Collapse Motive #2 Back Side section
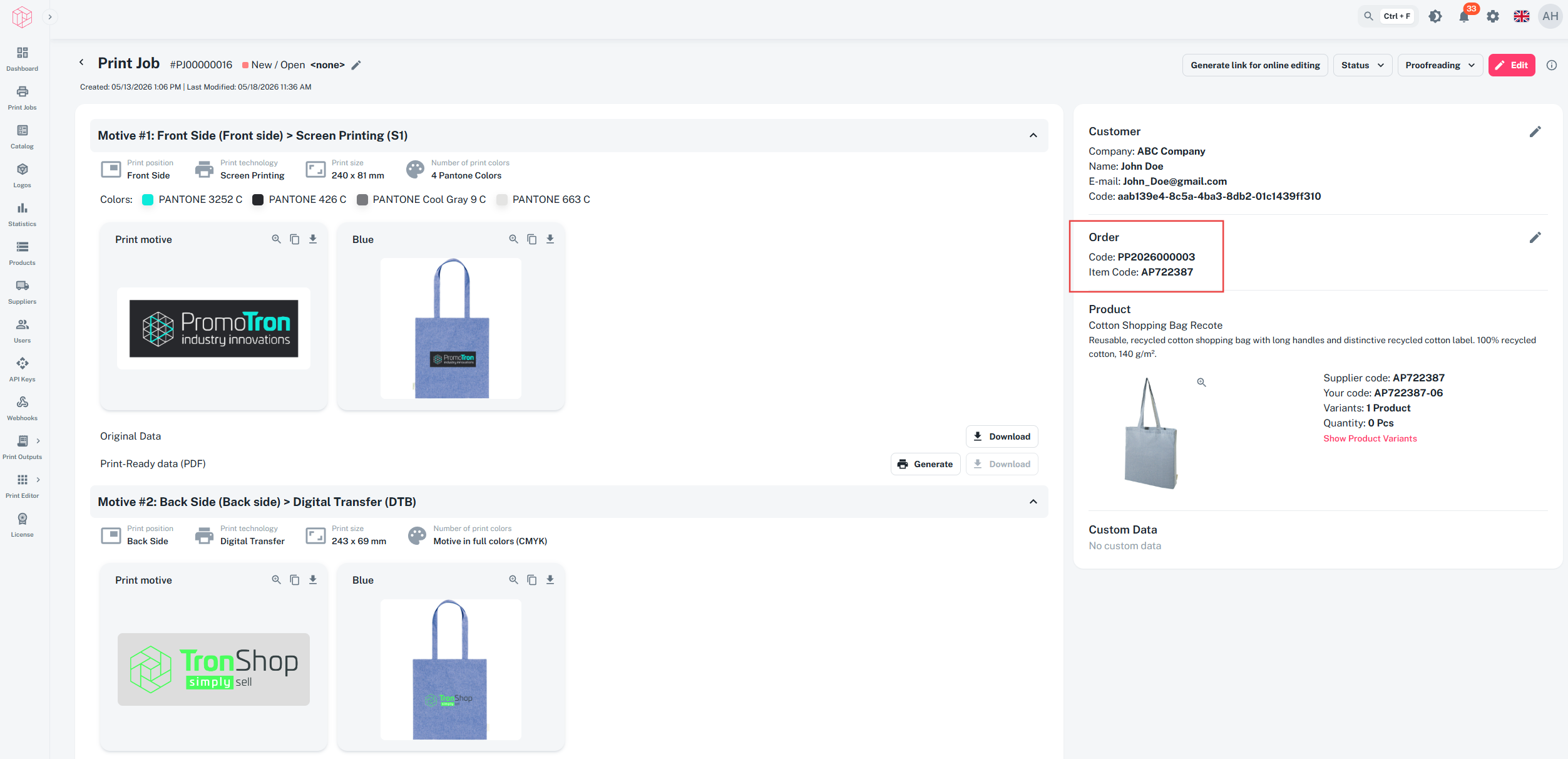1568x759 pixels. click(1033, 502)
